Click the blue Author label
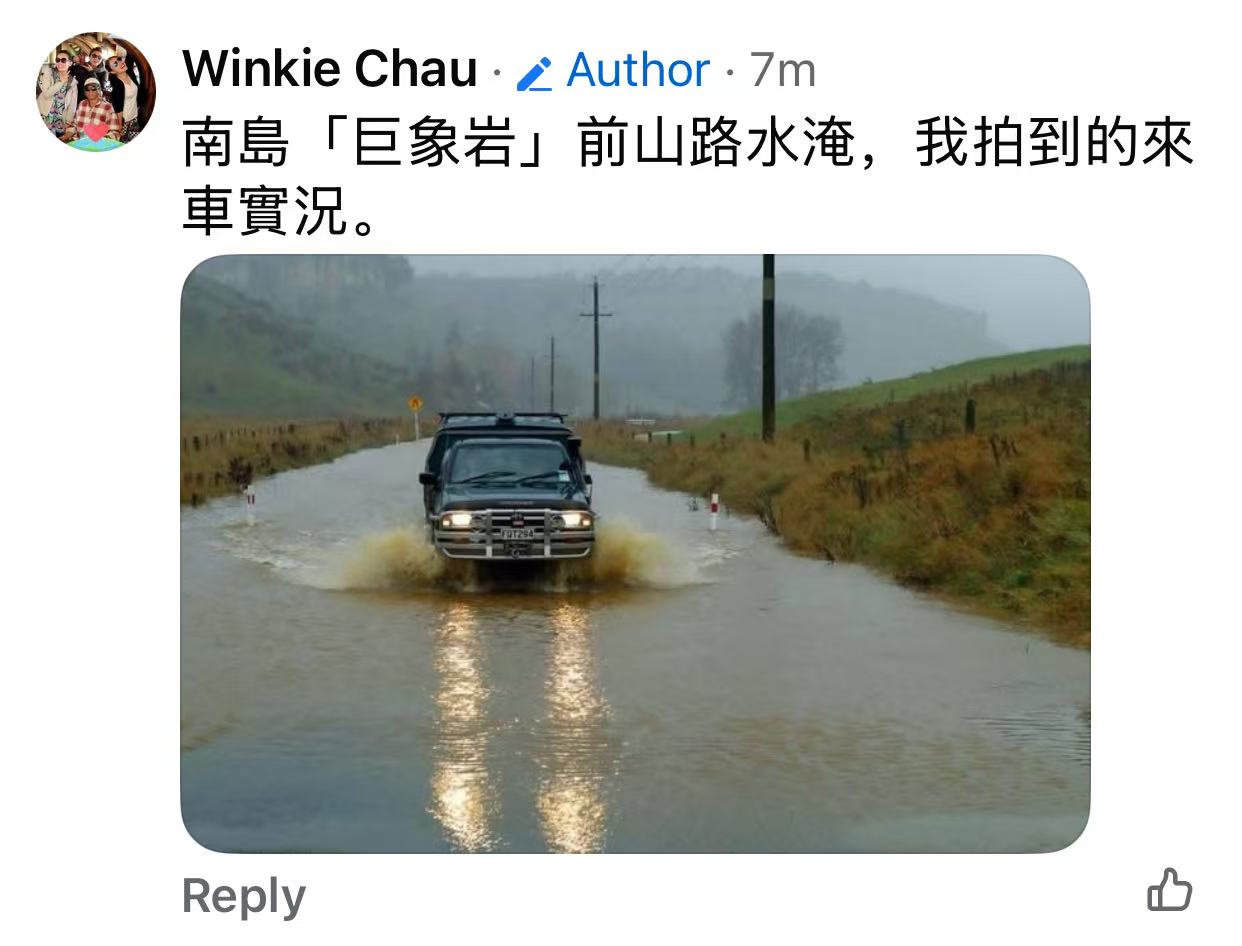The width and height of the screenshot is (1242, 946). coord(638,70)
